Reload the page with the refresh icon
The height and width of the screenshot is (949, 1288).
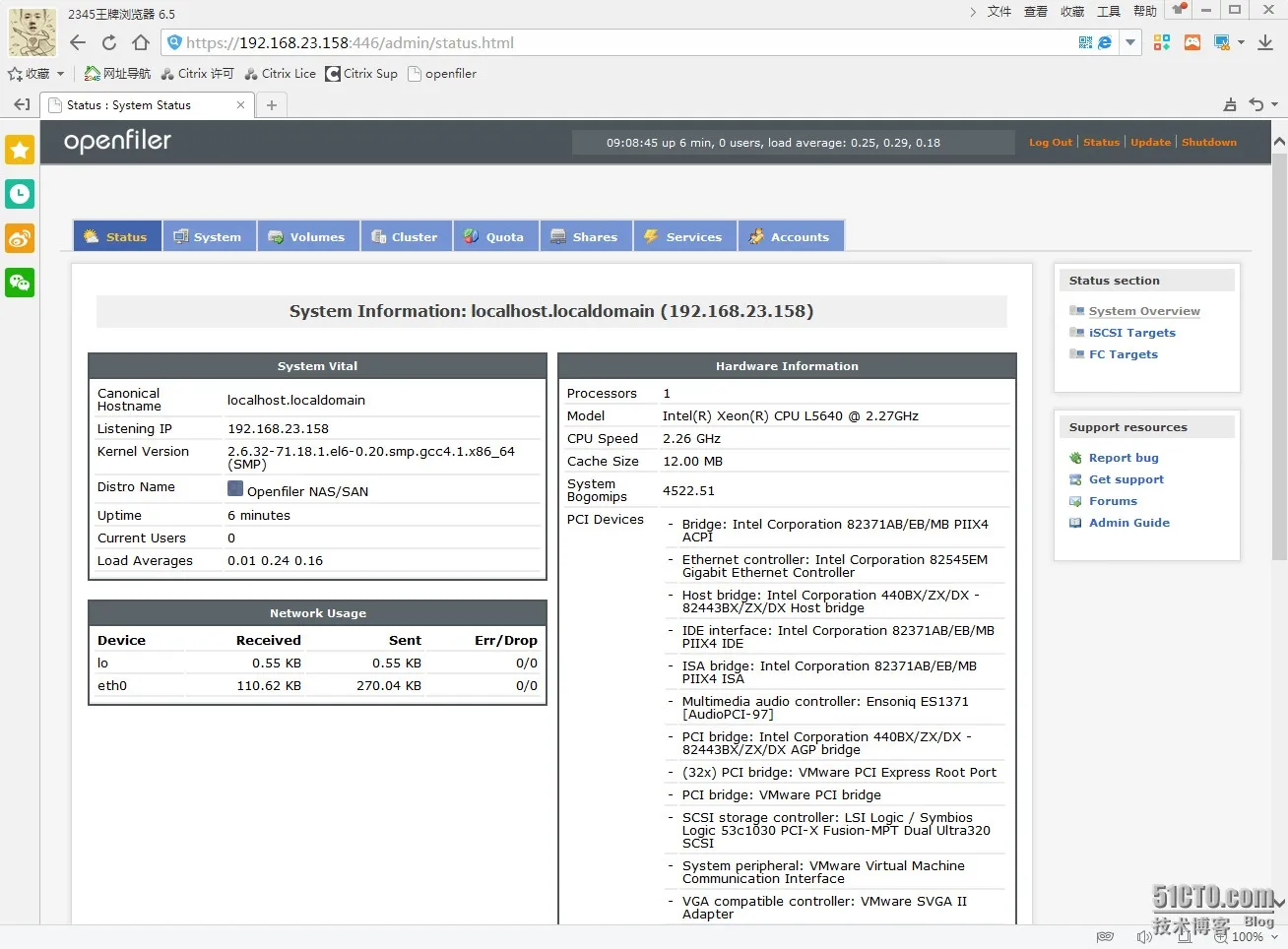click(109, 42)
